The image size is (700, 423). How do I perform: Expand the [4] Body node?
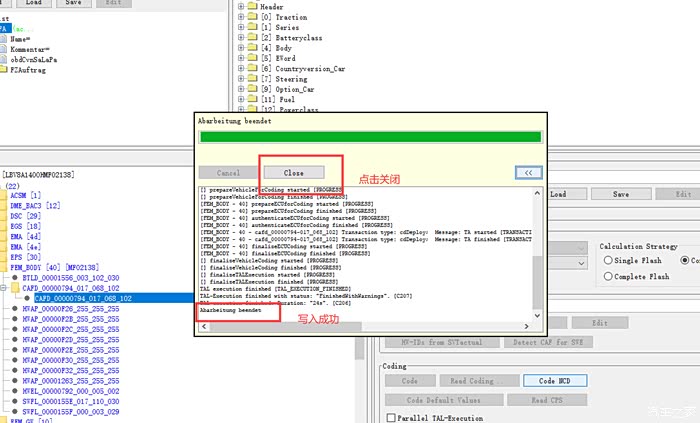pos(241,48)
